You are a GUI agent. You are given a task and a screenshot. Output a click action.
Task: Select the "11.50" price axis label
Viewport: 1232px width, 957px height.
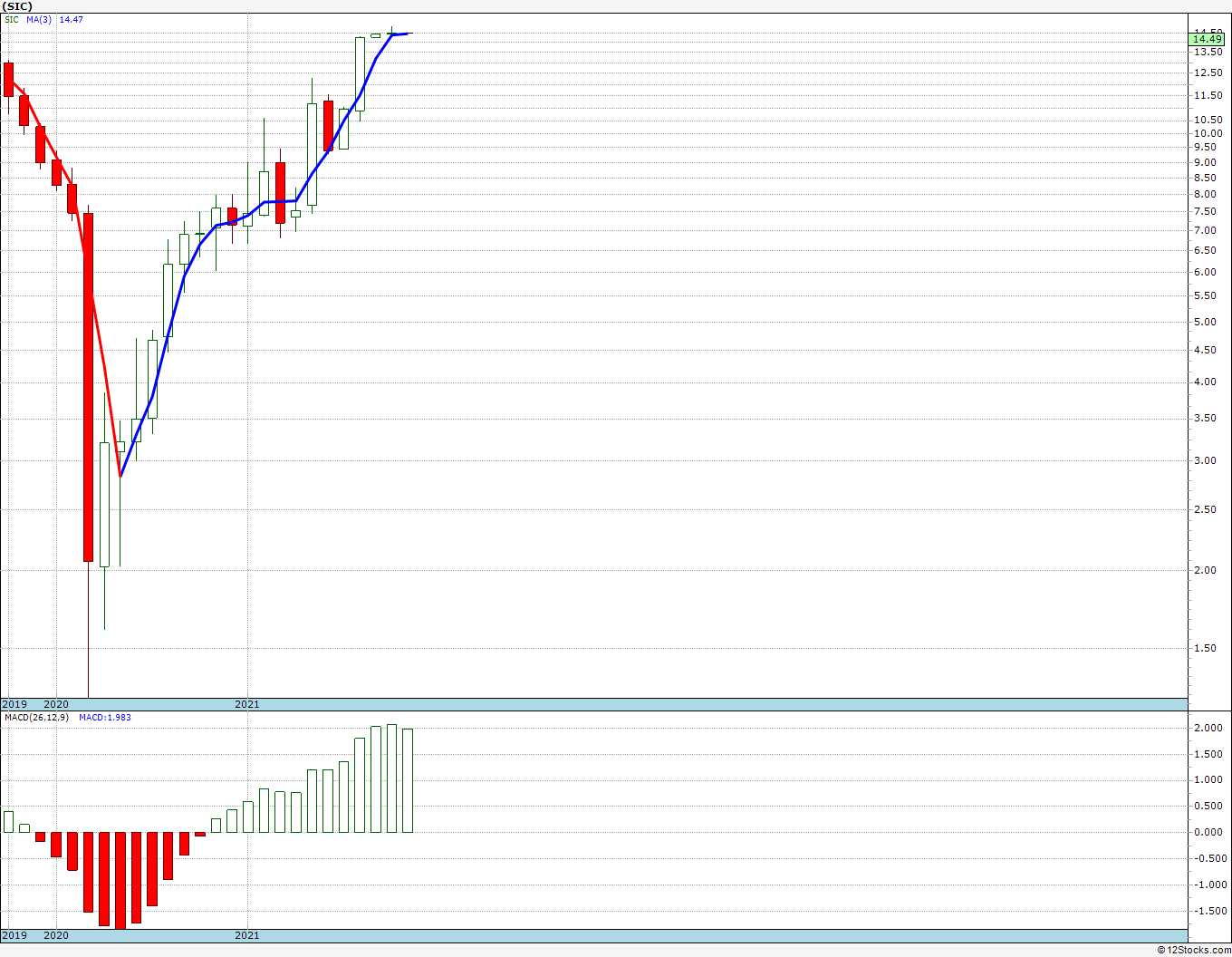1208,95
